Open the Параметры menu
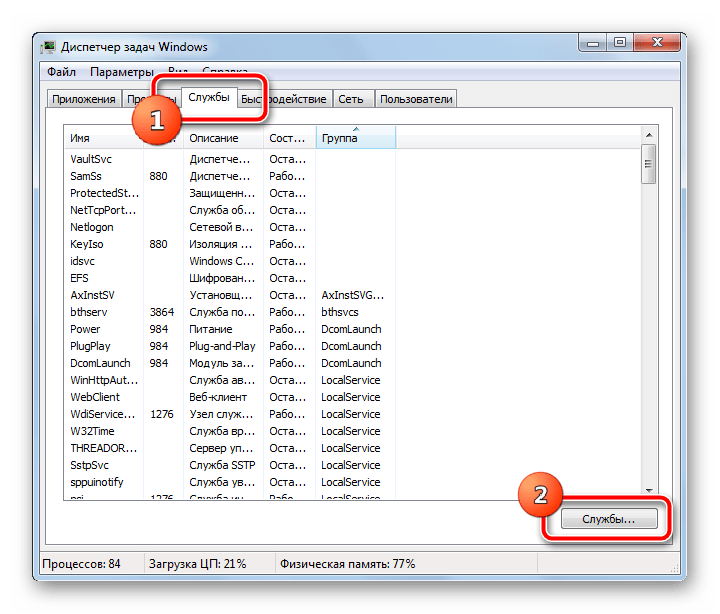The image size is (720, 614). (x=122, y=72)
